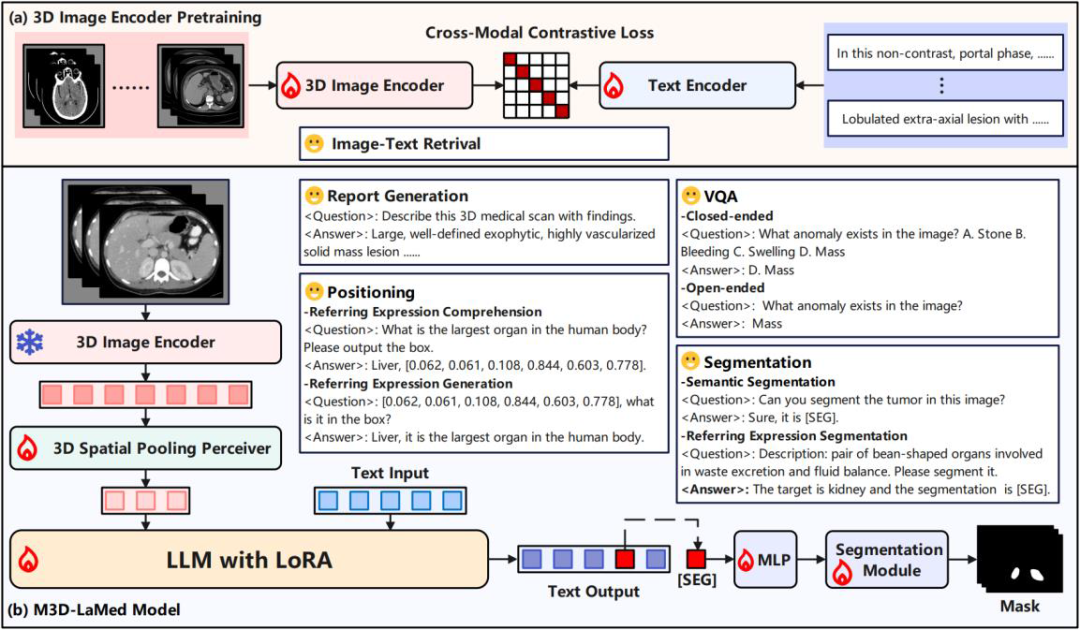Click the '-Semantic Segmentation' subheading
1080x630 pixels.
tap(758, 381)
